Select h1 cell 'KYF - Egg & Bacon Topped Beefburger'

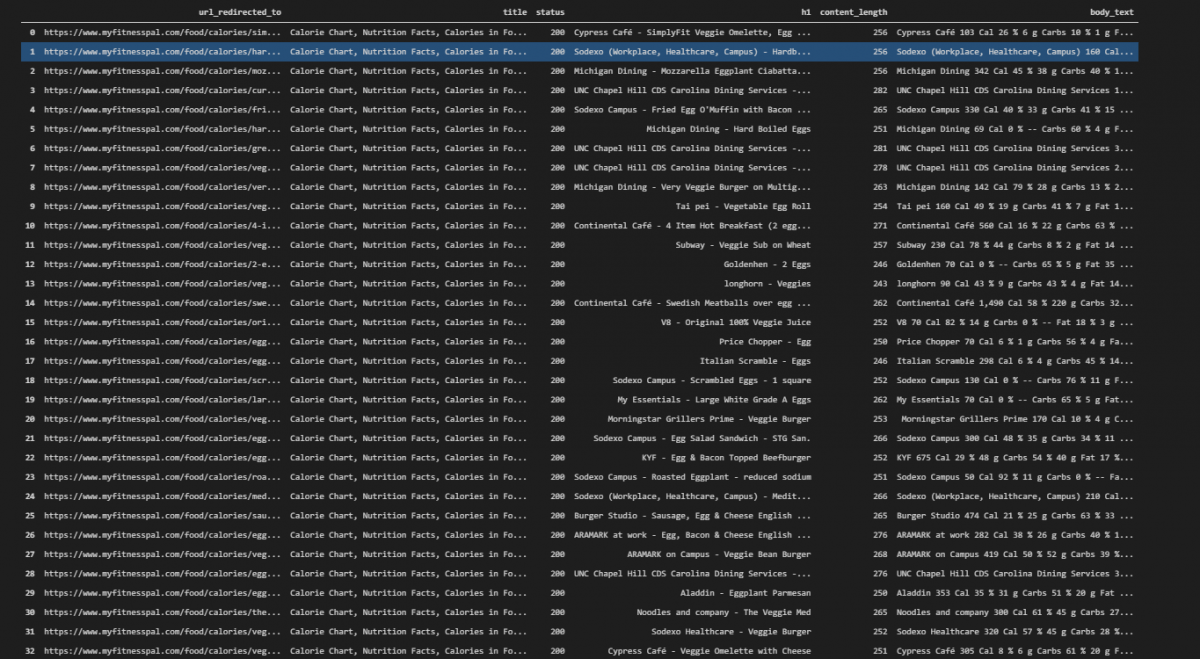tap(726, 457)
